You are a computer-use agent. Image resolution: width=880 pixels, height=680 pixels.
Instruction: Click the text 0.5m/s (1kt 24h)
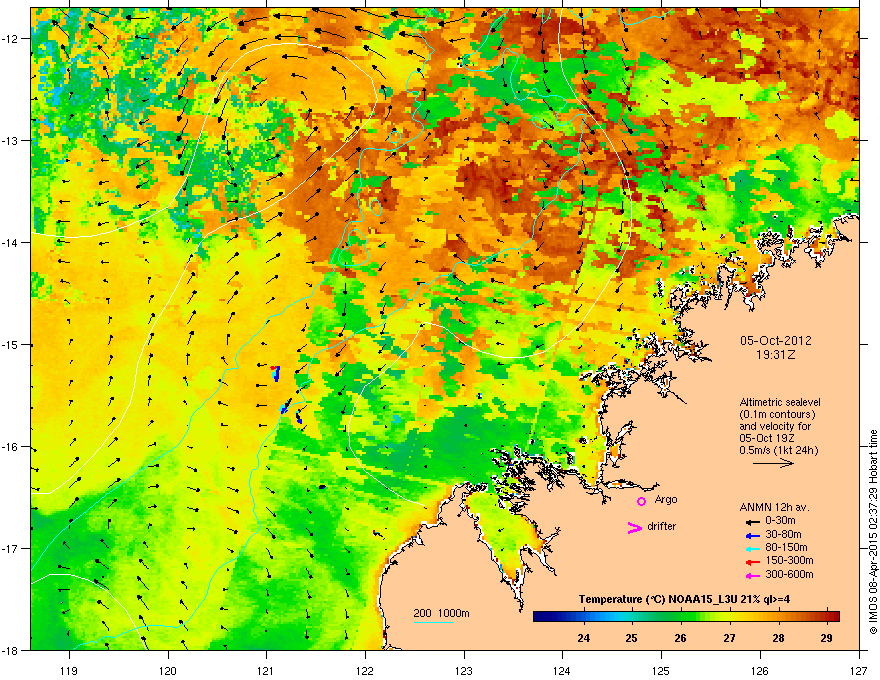tap(778, 450)
